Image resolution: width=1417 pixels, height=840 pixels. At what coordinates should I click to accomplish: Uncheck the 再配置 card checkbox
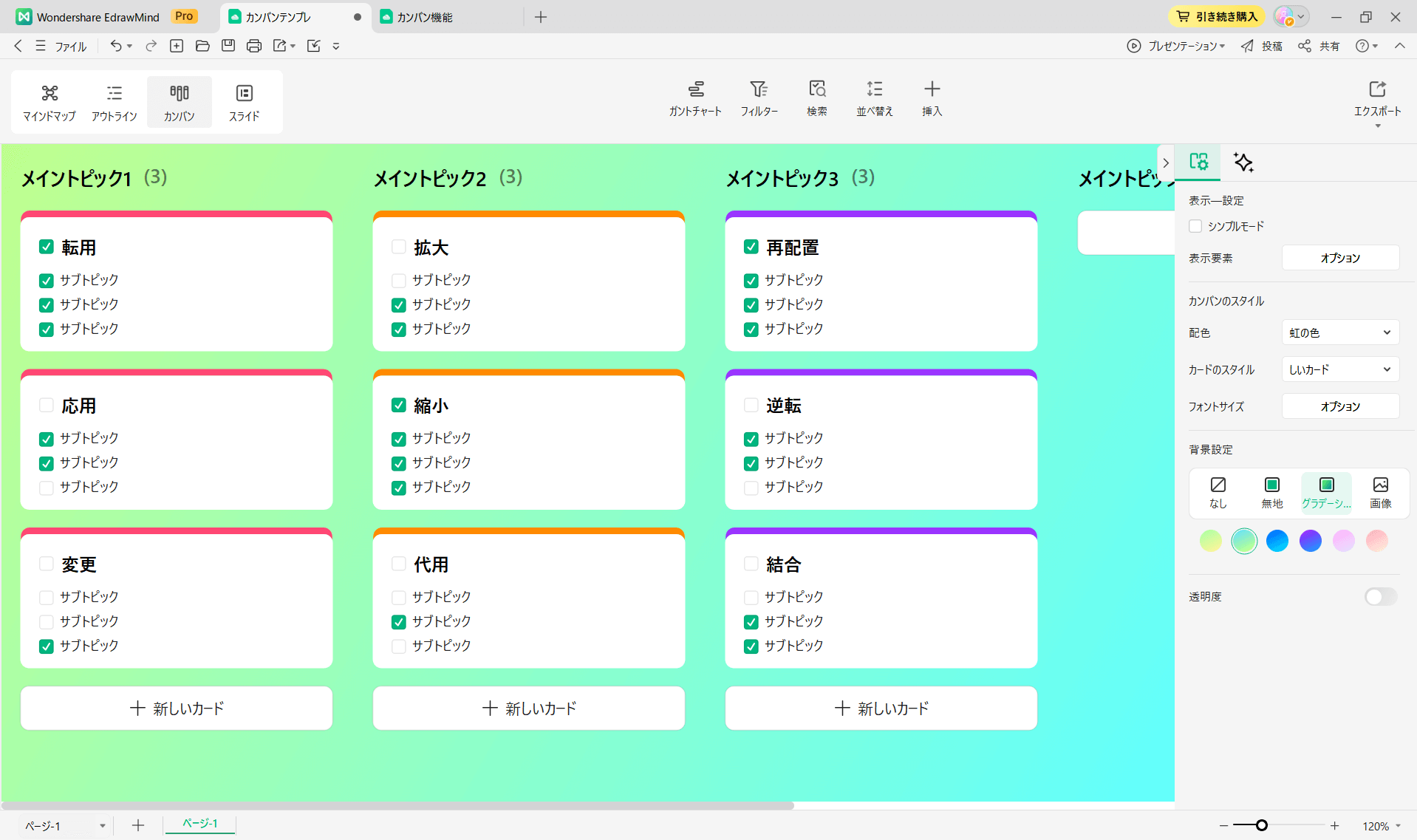click(x=751, y=247)
